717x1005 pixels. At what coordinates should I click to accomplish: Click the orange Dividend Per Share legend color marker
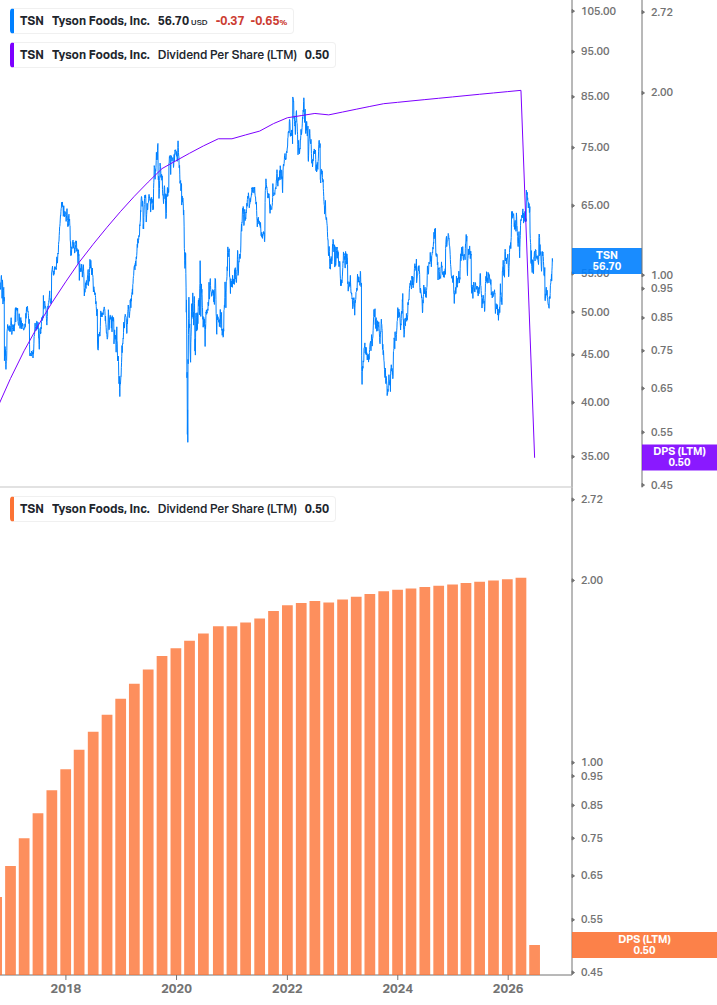(12, 509)
